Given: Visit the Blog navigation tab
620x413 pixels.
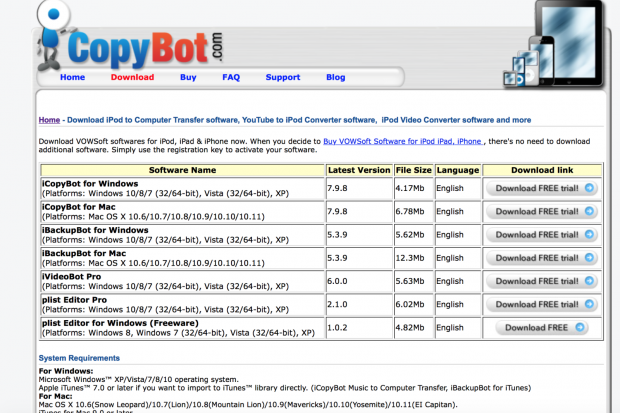Looking at the screenshot, I should coord(336,77).
